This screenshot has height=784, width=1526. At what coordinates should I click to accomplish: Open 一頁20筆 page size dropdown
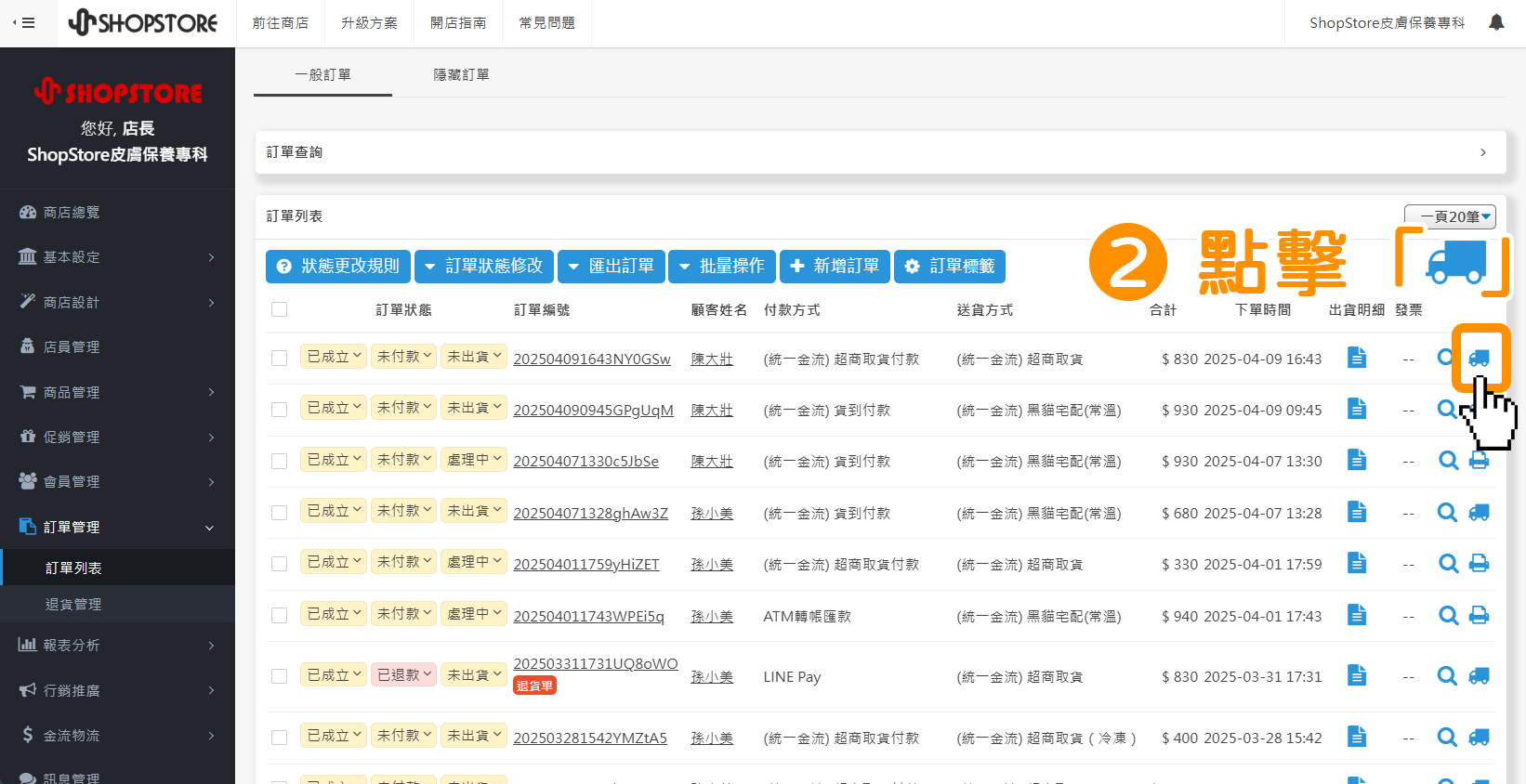click(x=1450, y=216)
